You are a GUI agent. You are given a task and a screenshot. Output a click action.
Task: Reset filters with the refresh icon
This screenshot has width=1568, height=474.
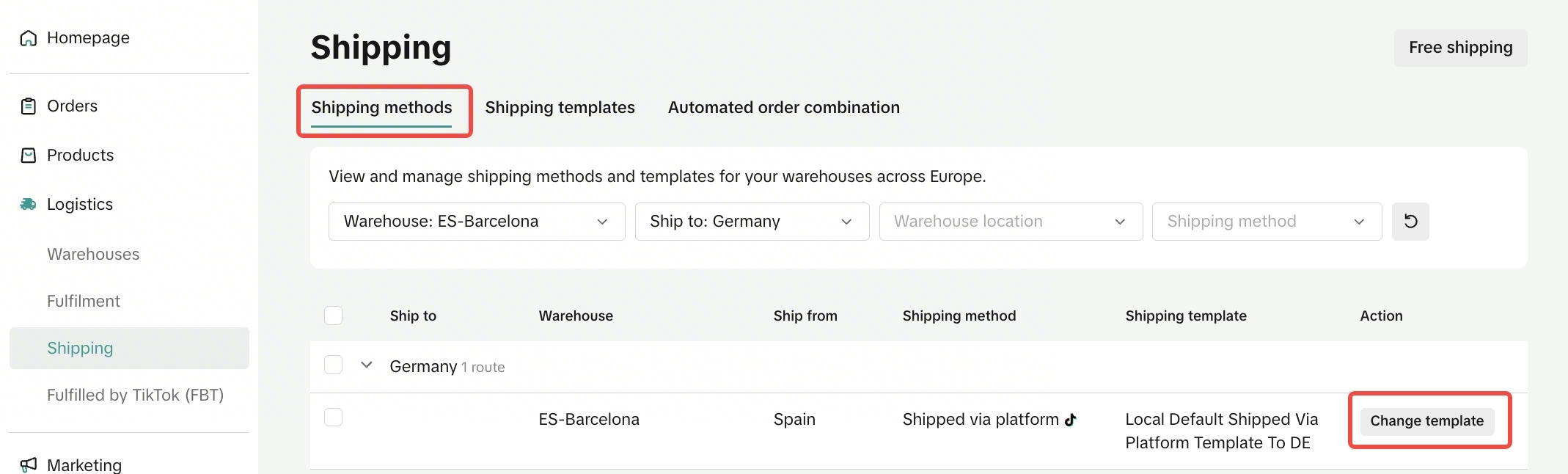coord(1410,222)
